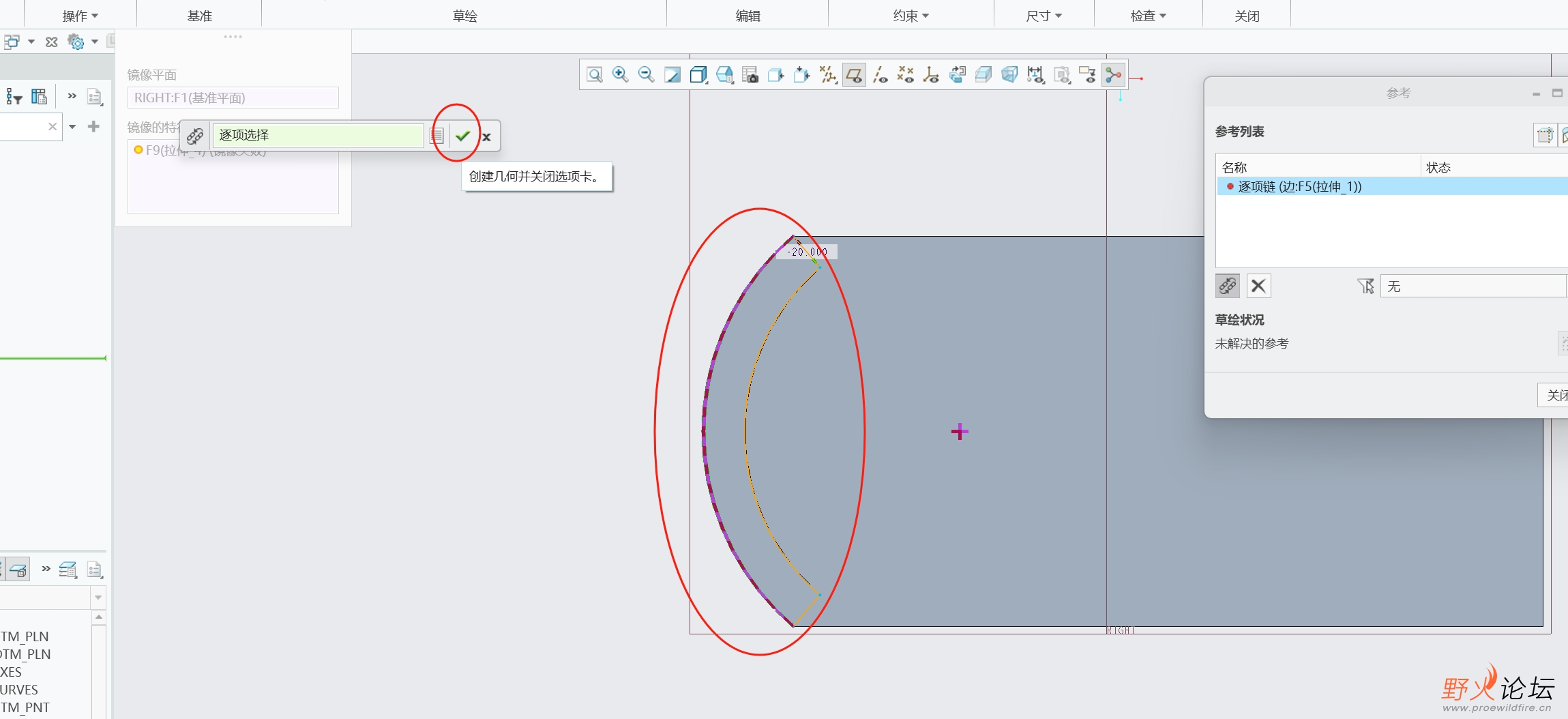1568x719 pixels.
Task: Click the tree filter icon
Action: tap(14, 96)
